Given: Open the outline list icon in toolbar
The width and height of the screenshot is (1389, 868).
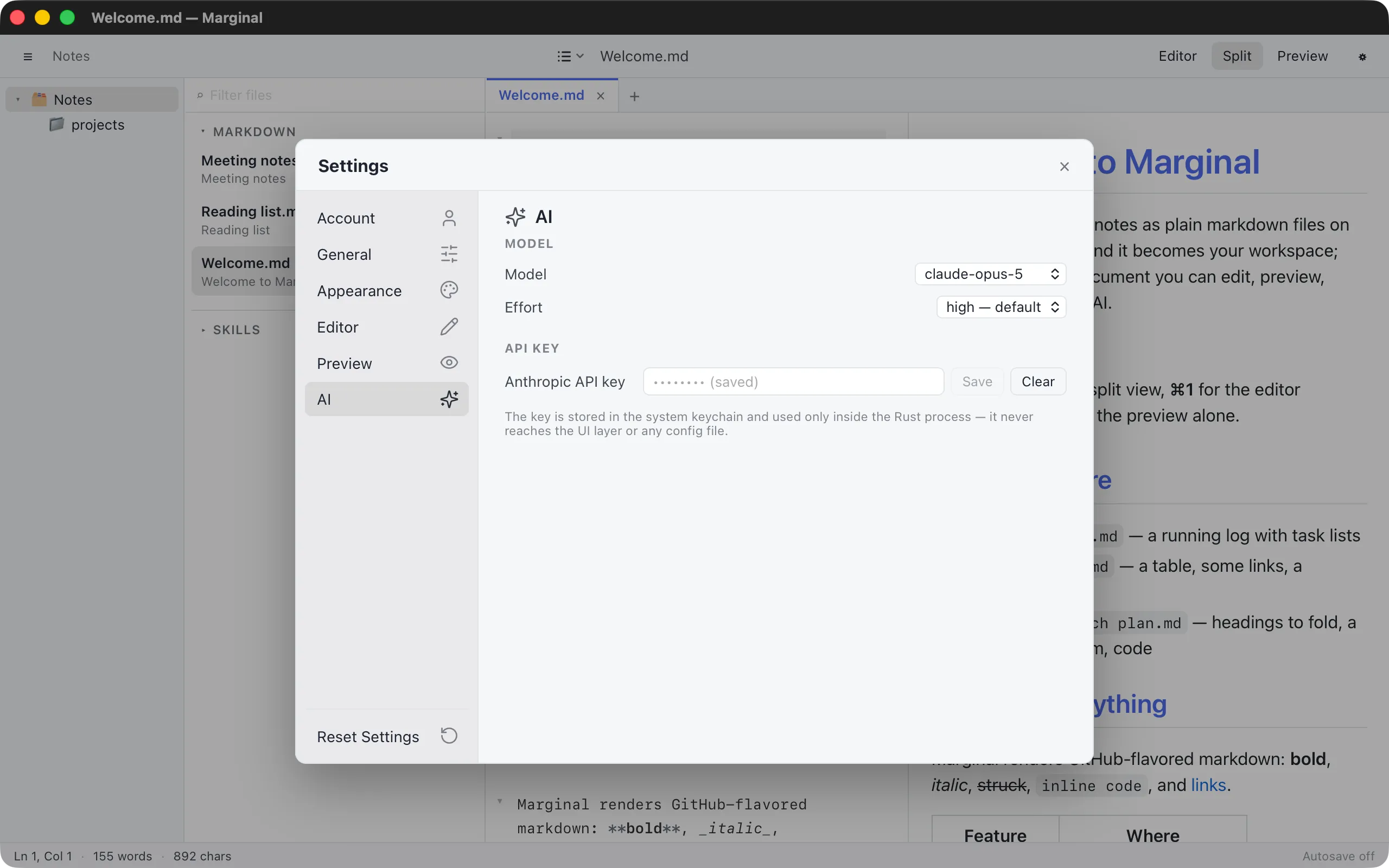Looking at the screenshot, I should pyautogui.click(x=564, y=56).
